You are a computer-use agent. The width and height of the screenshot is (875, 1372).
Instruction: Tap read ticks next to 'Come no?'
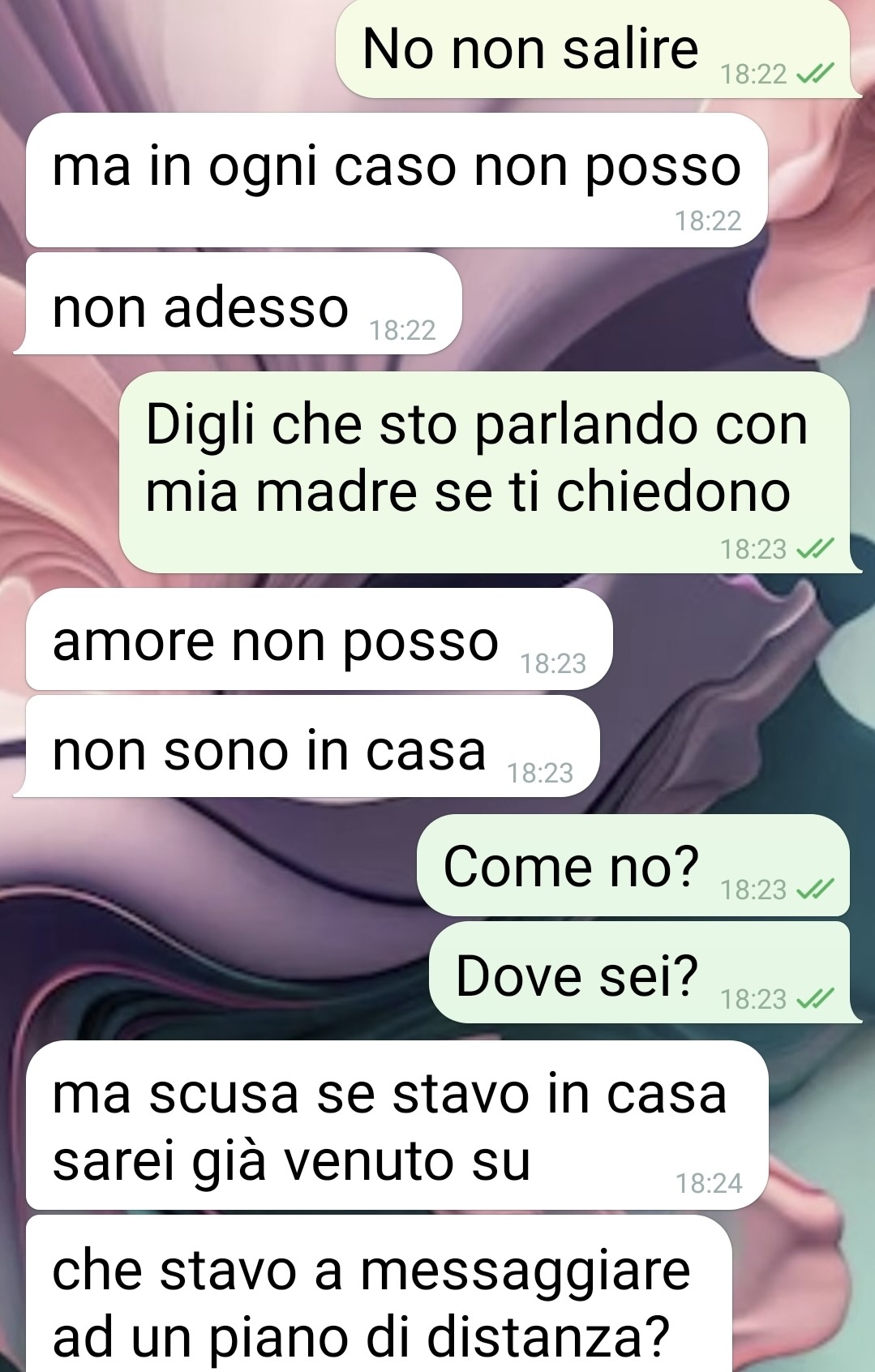(814, 890)
